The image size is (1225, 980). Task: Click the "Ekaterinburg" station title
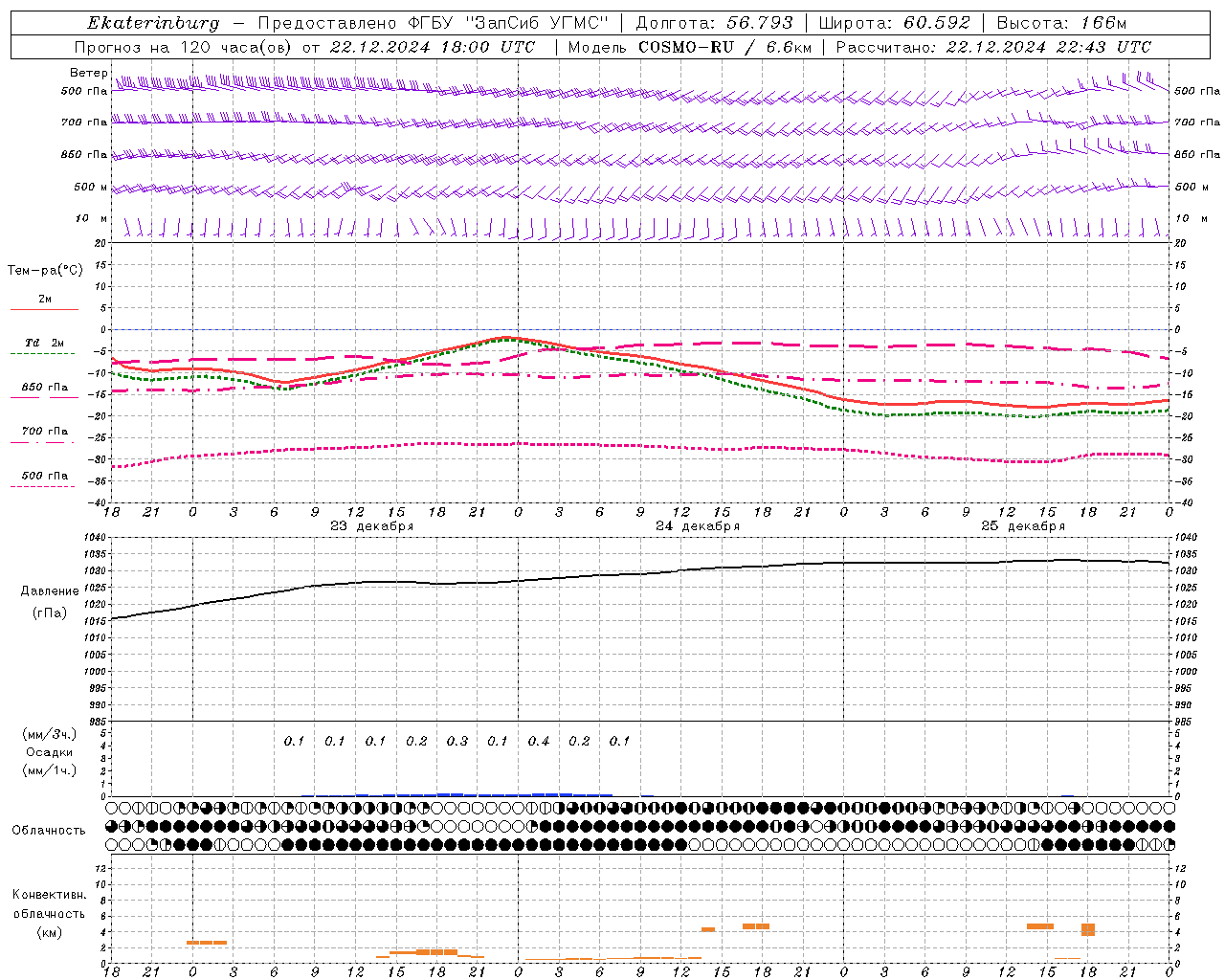tap(153, 23)
